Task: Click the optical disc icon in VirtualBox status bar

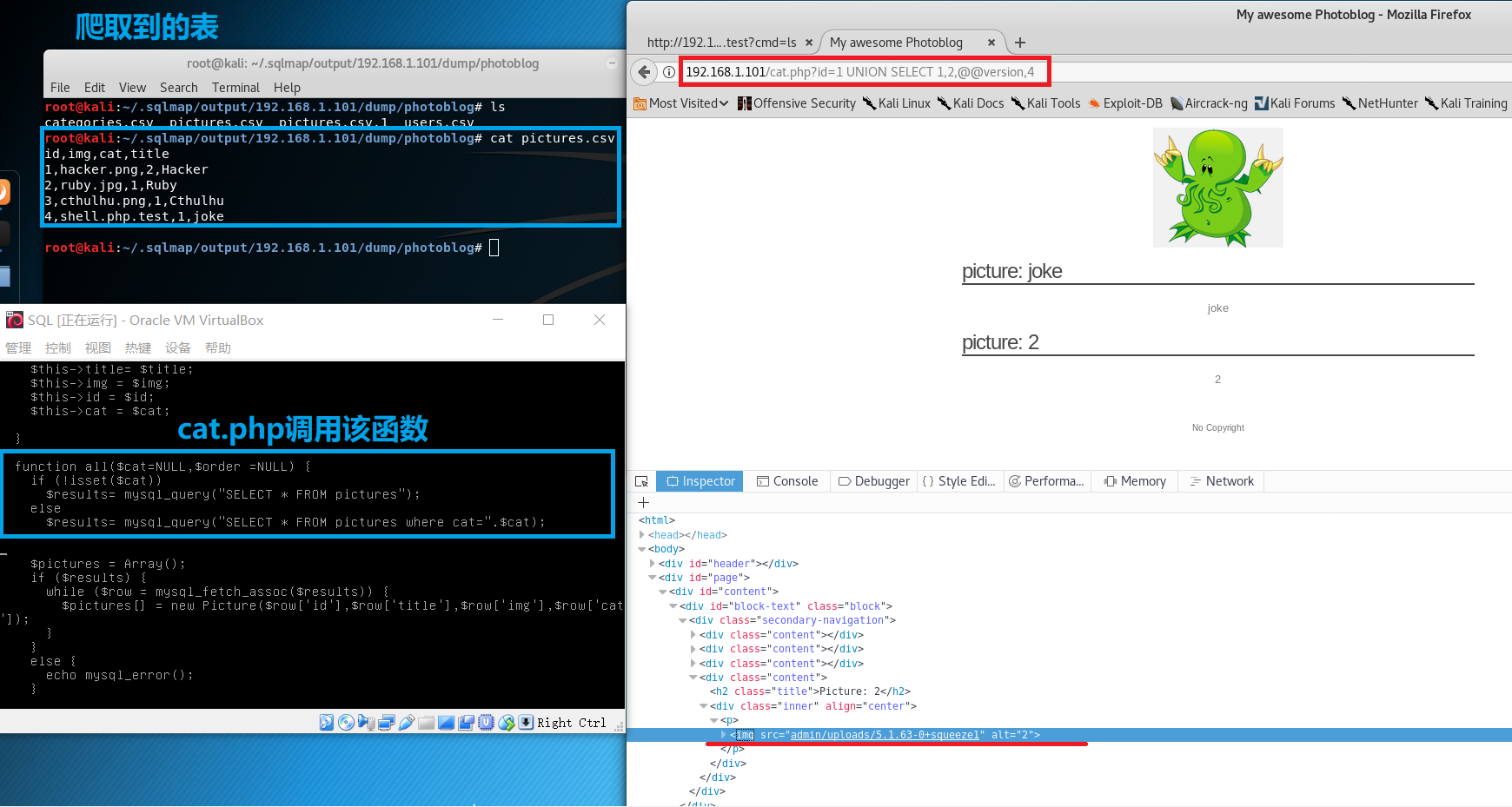Action: pos(346,722)
